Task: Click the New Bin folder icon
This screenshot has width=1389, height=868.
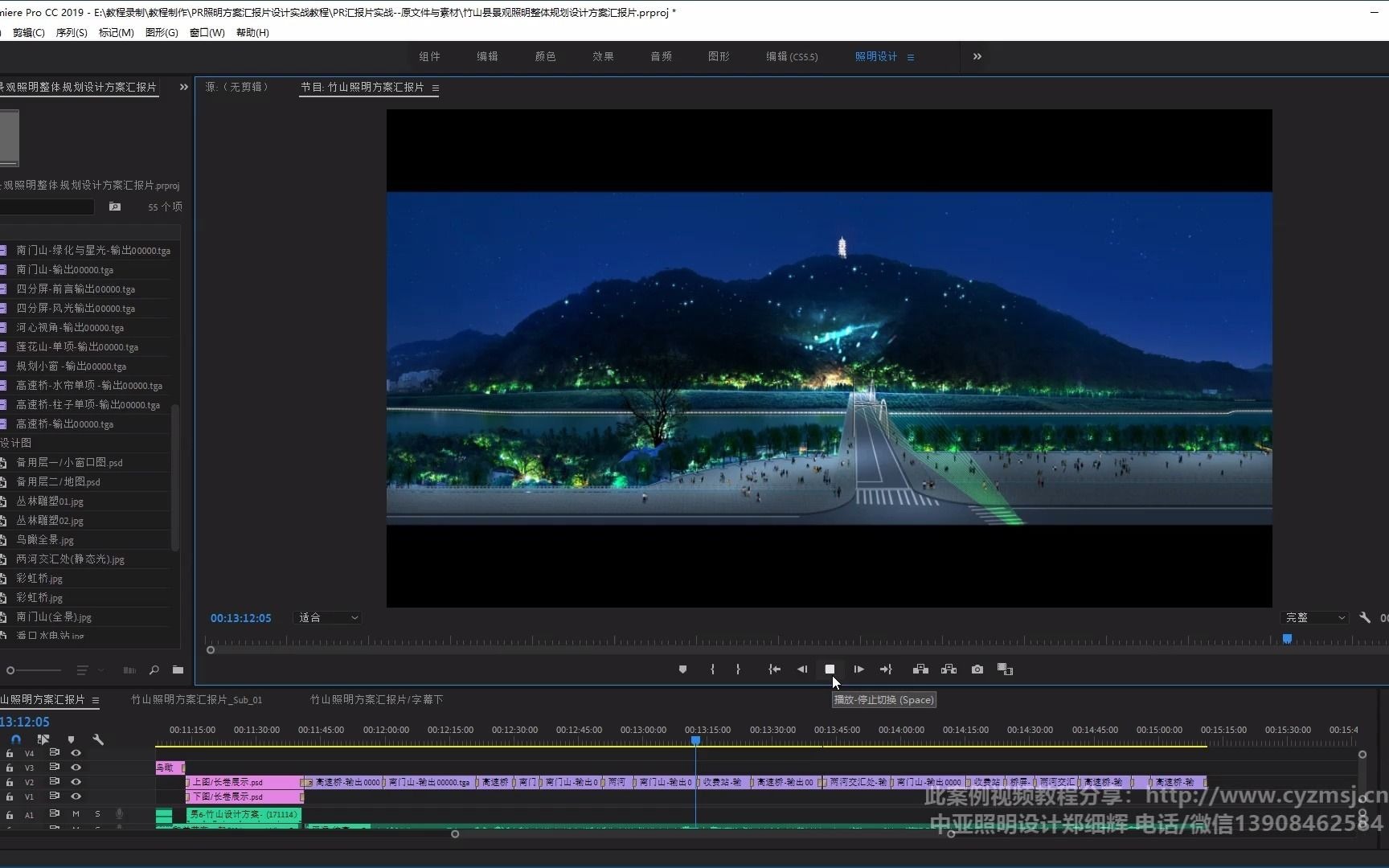Action: [178, 670]
